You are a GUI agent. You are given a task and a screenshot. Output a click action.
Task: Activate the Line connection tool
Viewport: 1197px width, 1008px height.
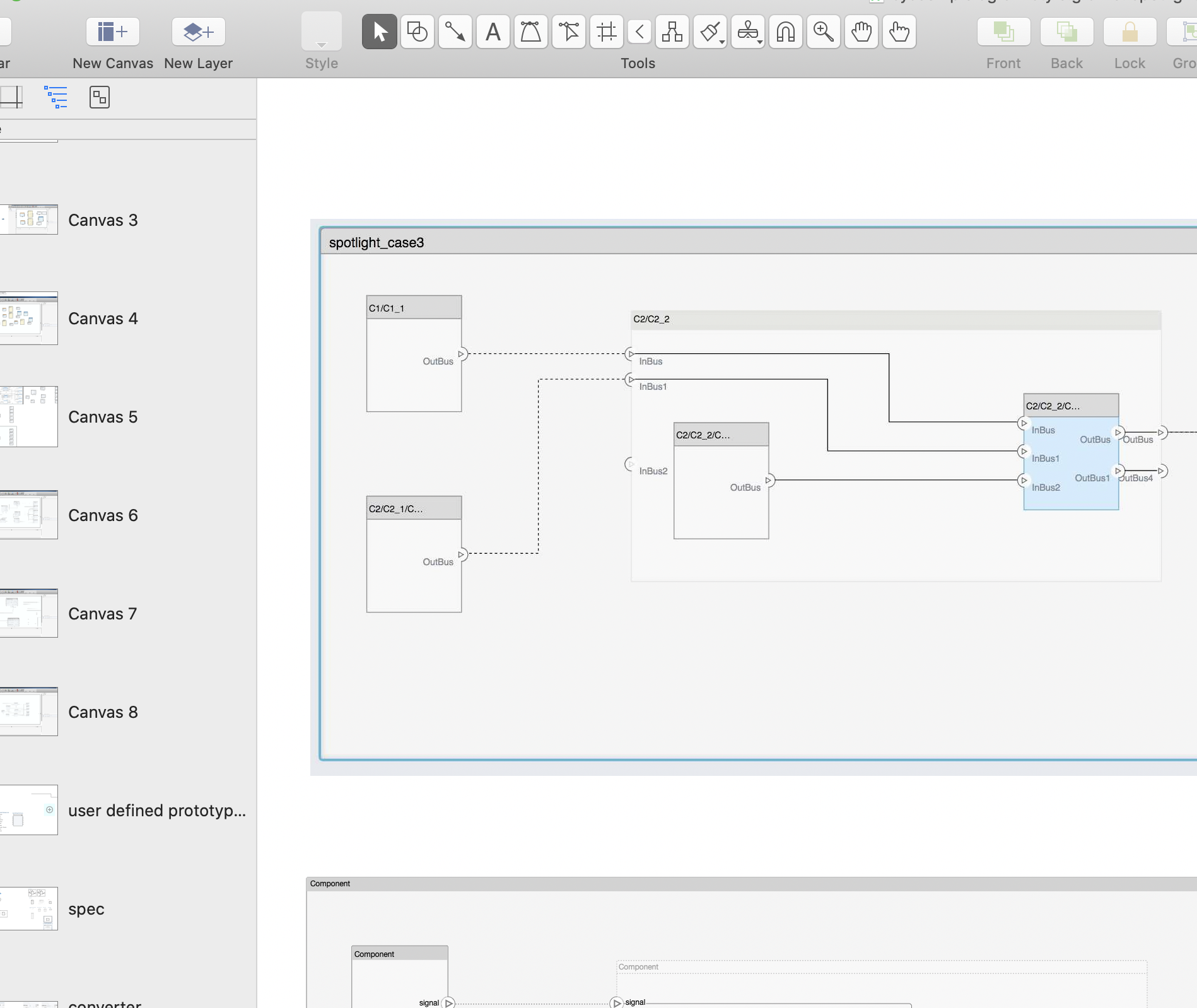tap(455, 32)
